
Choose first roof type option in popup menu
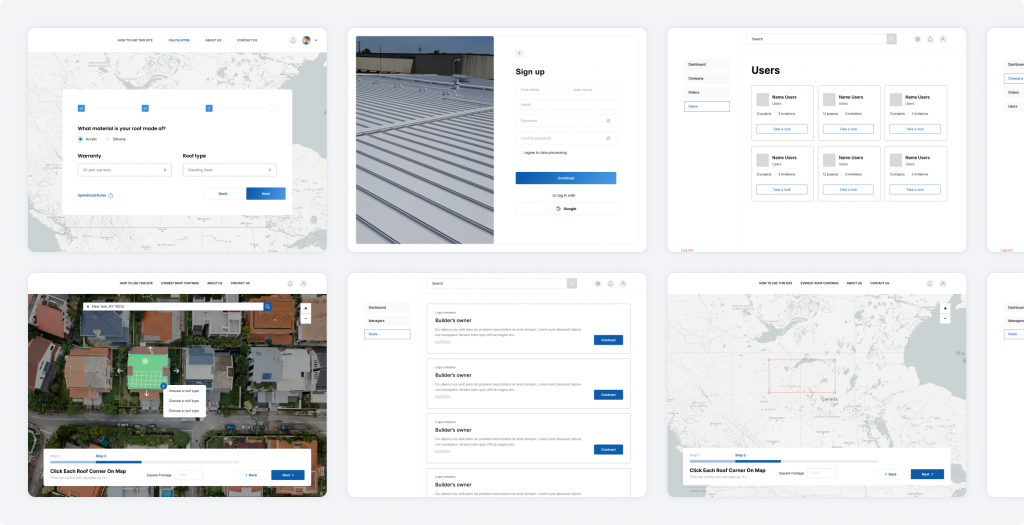184,391
